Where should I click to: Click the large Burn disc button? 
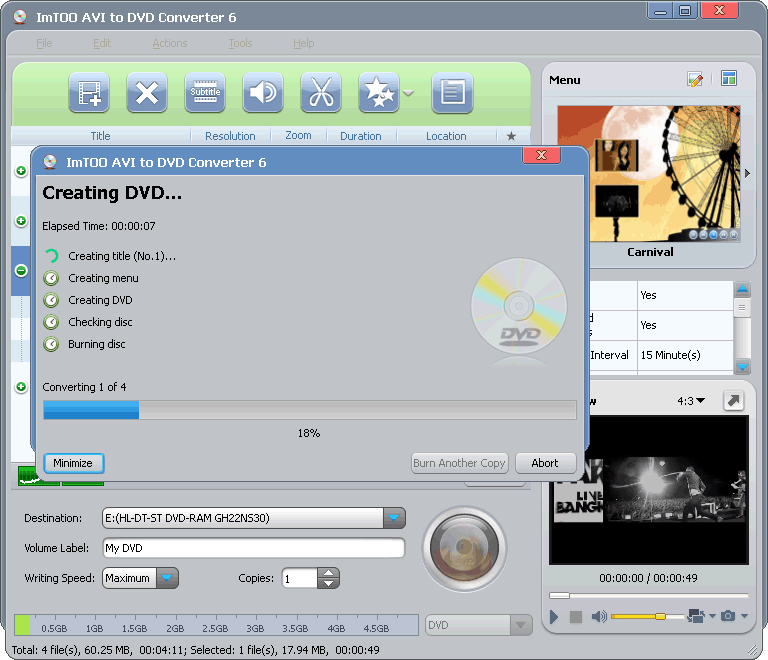tap(464, 549)
